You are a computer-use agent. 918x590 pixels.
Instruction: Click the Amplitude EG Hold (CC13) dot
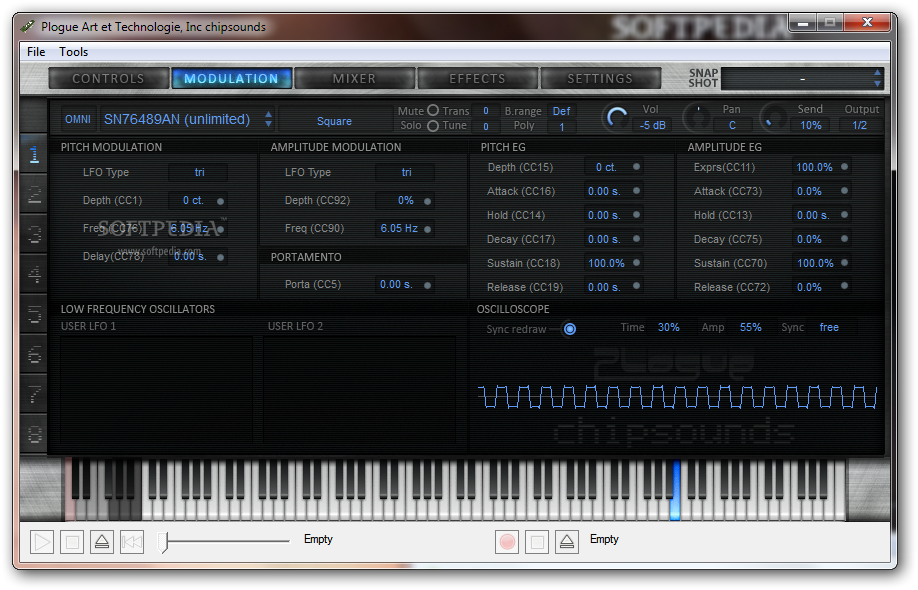click(x=844, y=215)
